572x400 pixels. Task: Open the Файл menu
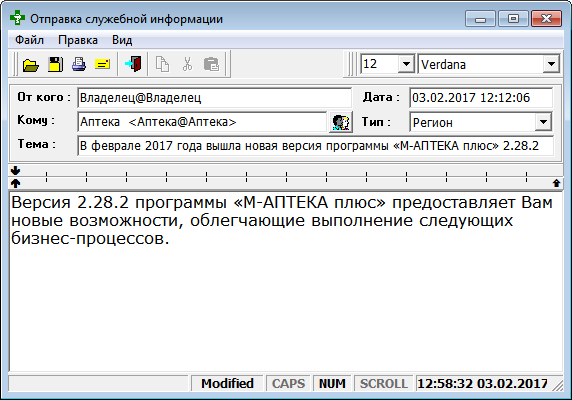[29, 40]
